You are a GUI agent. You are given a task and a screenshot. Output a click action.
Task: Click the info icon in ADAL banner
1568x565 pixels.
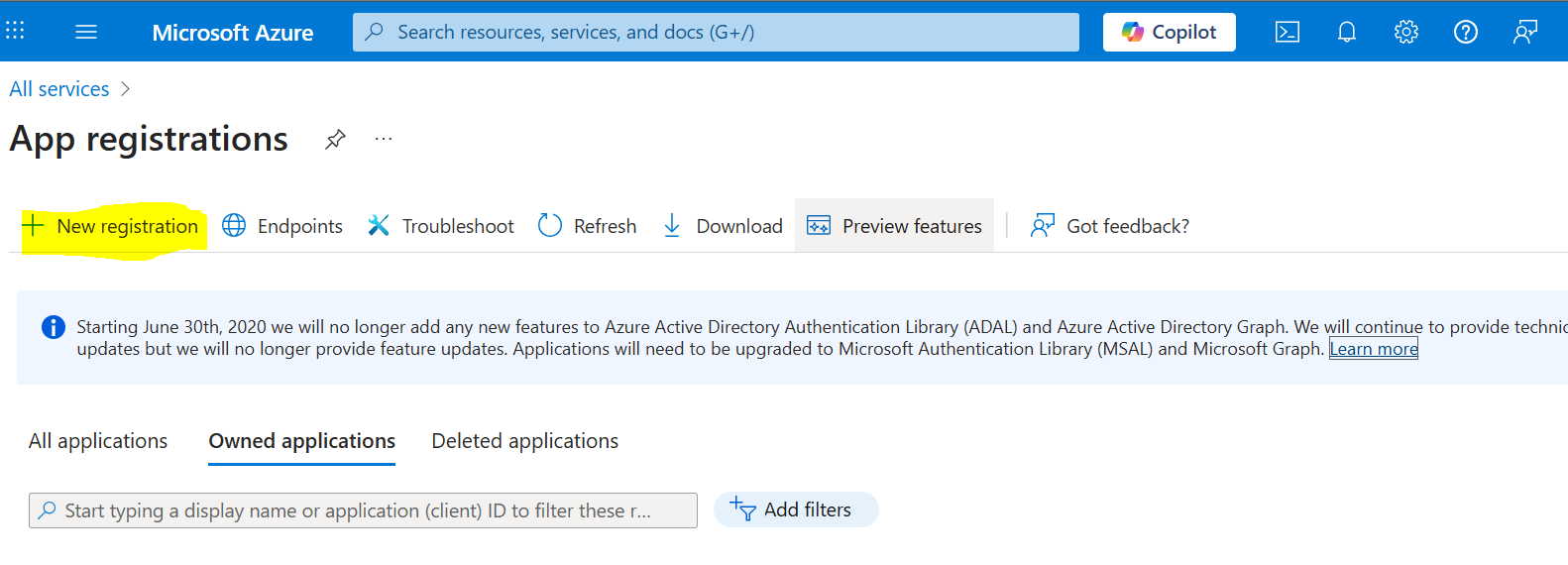pyautogui.click(x=54, y=327)
